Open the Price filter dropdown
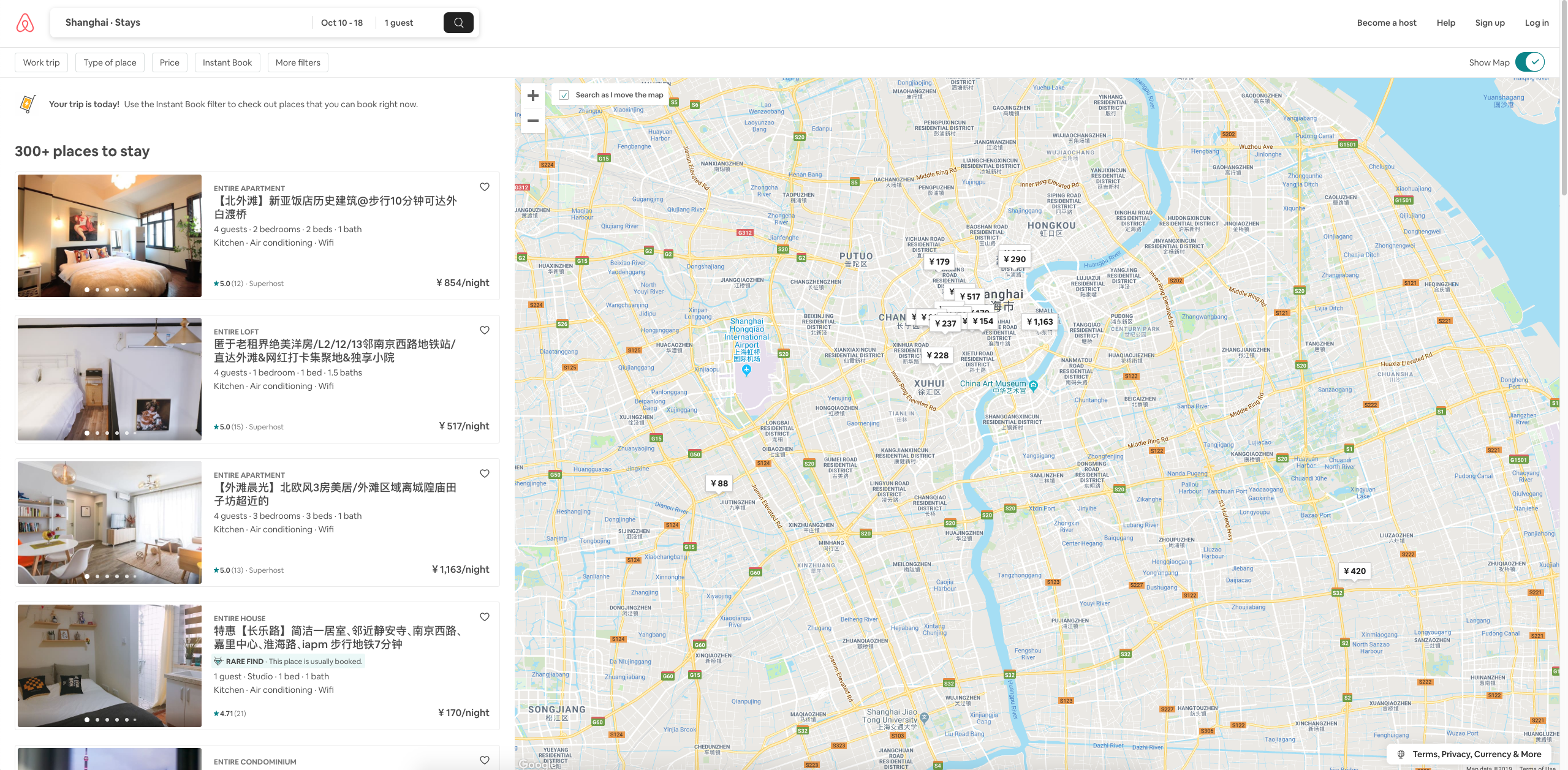This screenshot has width=1568, height=770. click(170, 62)
